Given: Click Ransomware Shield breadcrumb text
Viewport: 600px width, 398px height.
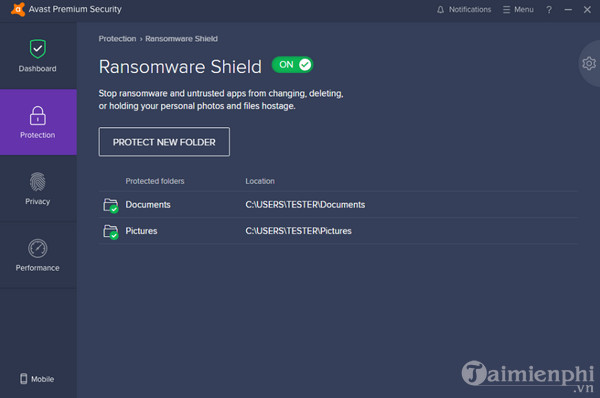Looking at the screenshot, I should tap(181, 39).
